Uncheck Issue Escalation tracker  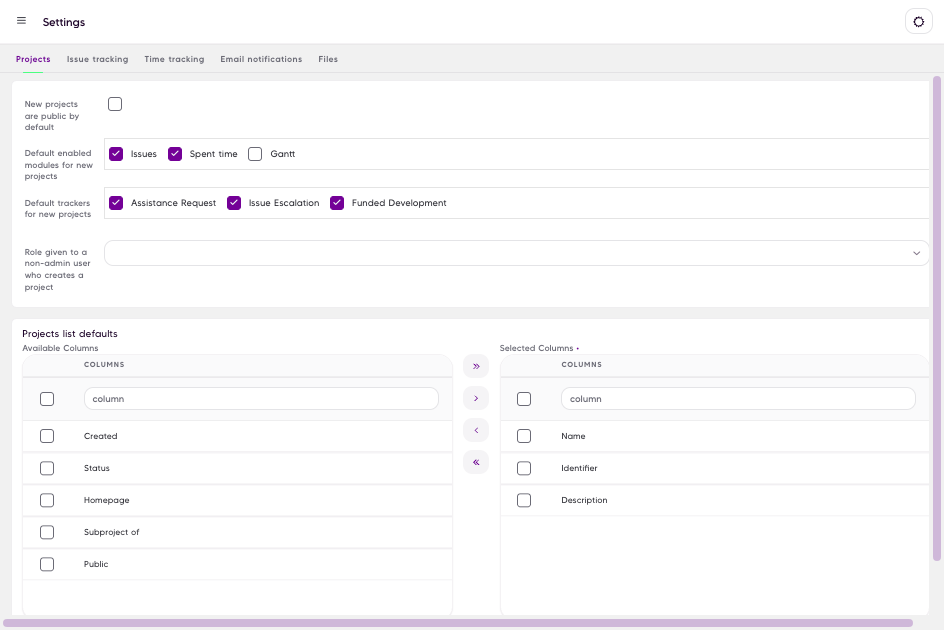234,203
